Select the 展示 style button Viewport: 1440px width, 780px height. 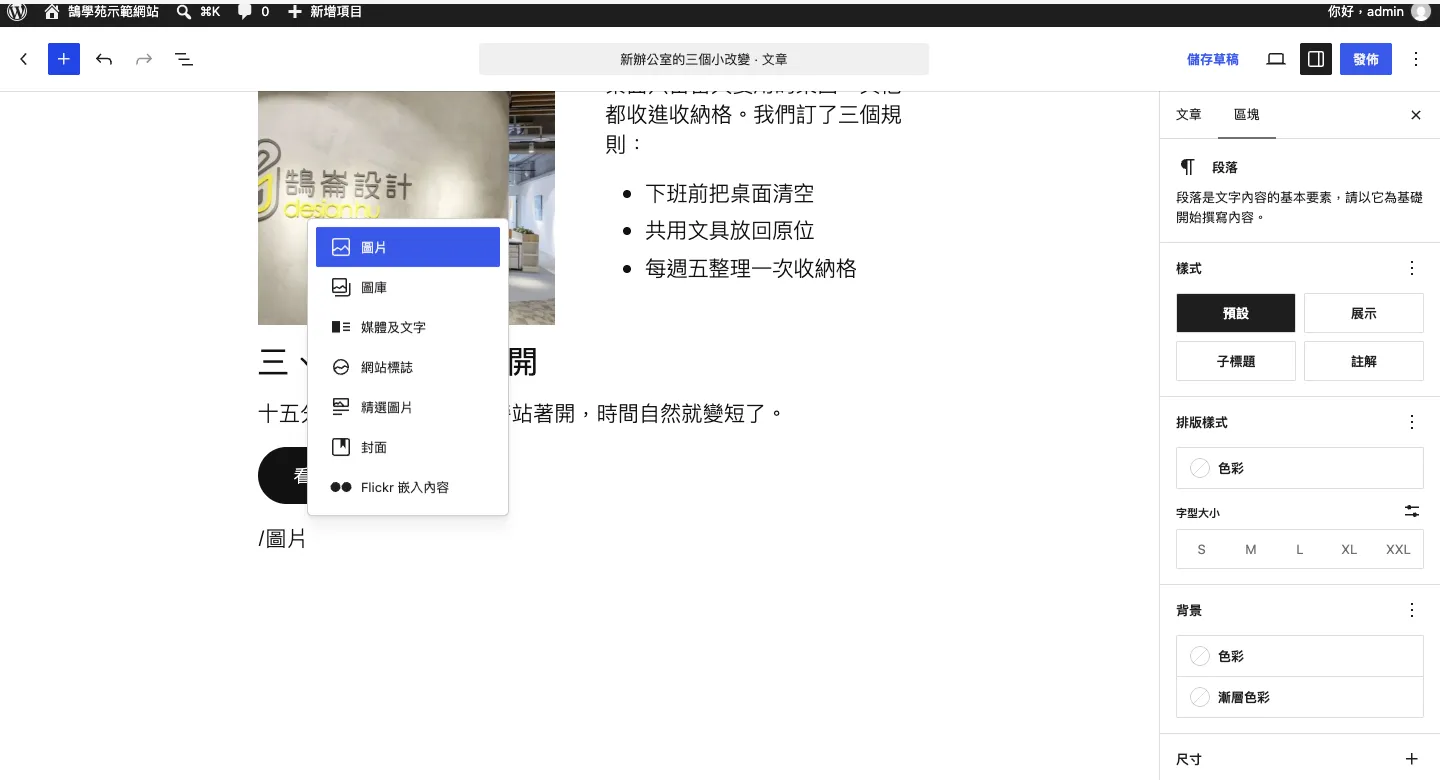point(1364,313)
